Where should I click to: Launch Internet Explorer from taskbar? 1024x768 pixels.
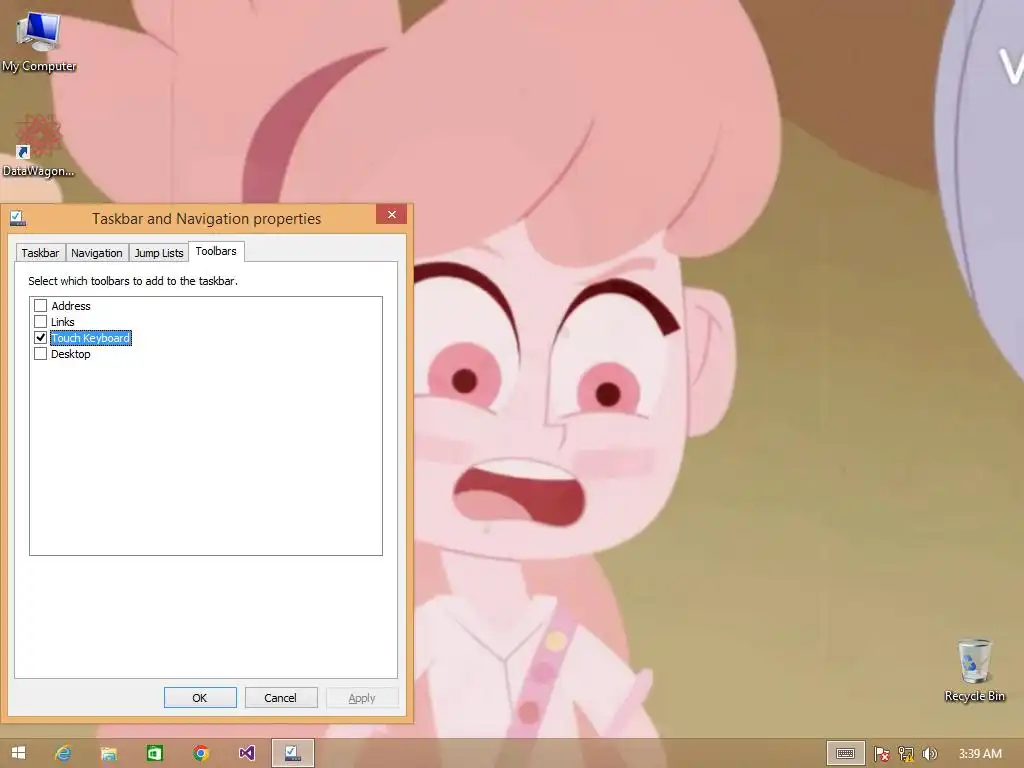[63, 753]
